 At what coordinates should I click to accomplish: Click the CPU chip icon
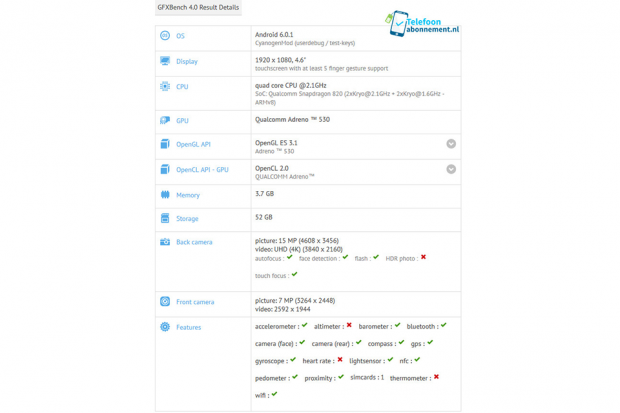(165, 87)
